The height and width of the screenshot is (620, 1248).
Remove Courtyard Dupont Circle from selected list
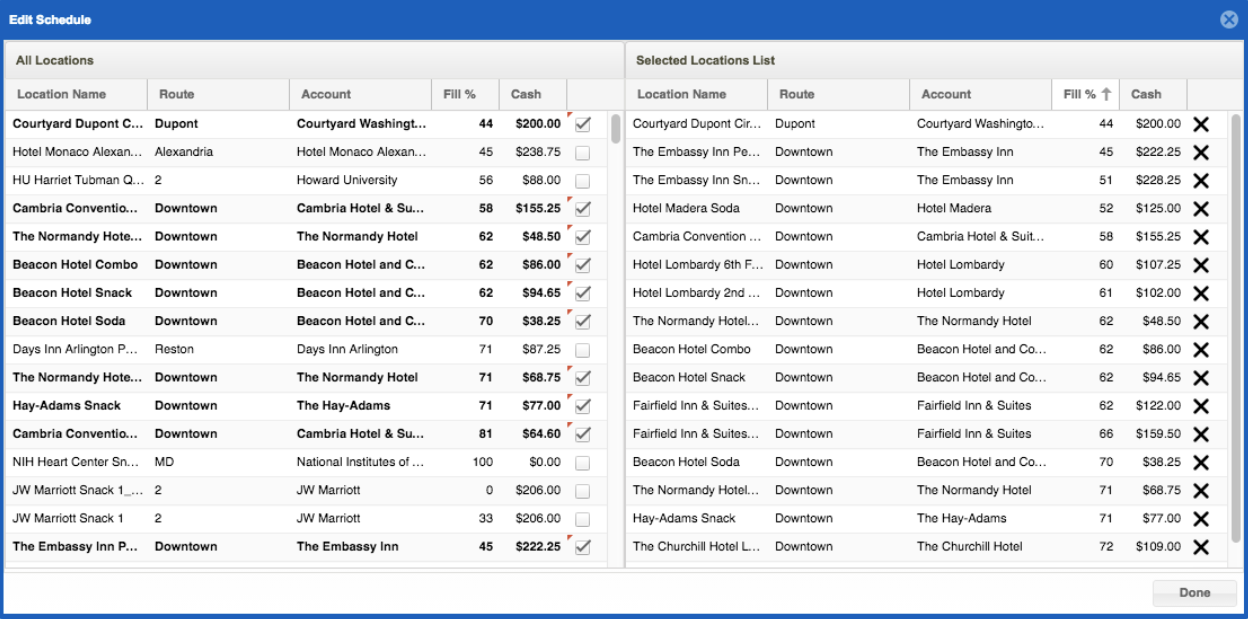(x=1201, y=124)
